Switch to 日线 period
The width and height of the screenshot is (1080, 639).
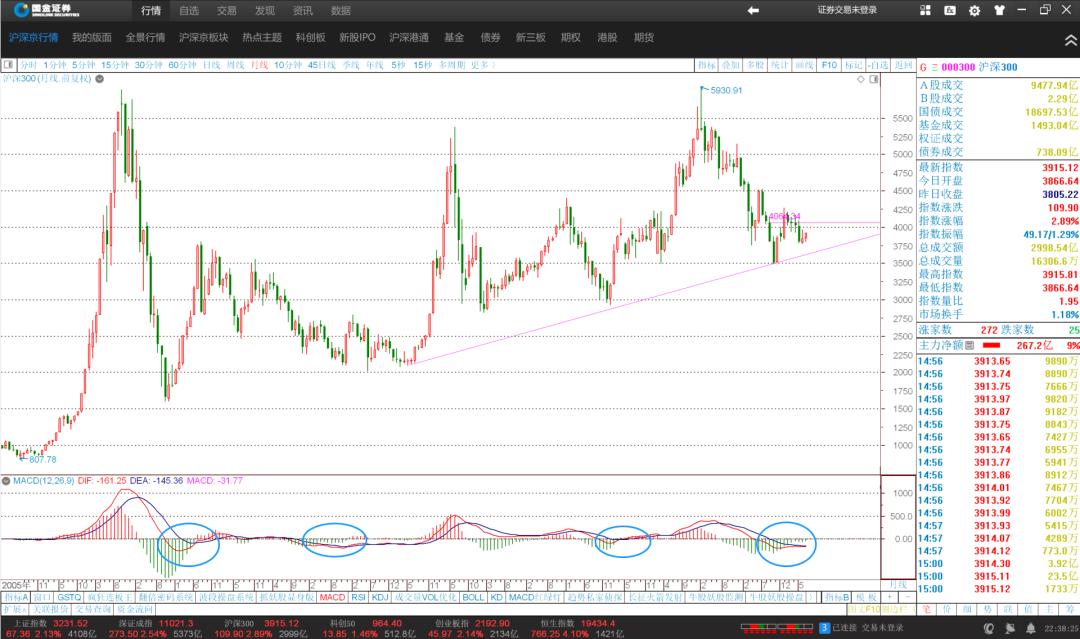211,65
